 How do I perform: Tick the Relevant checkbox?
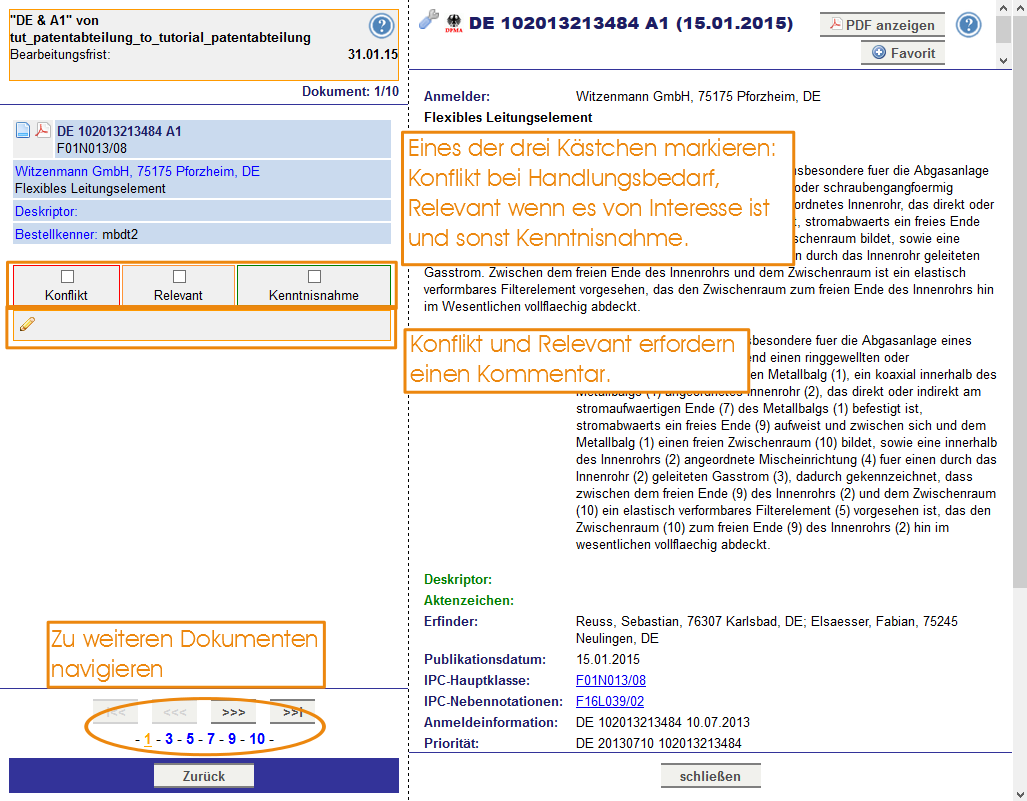179,276
